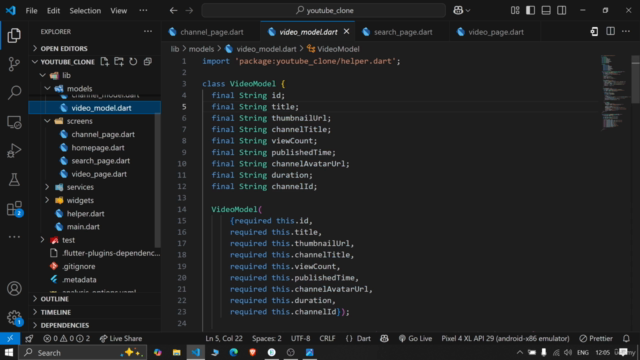Toggle the bottom panel visibility
The image size is (640, 360).
click(546, 11)
